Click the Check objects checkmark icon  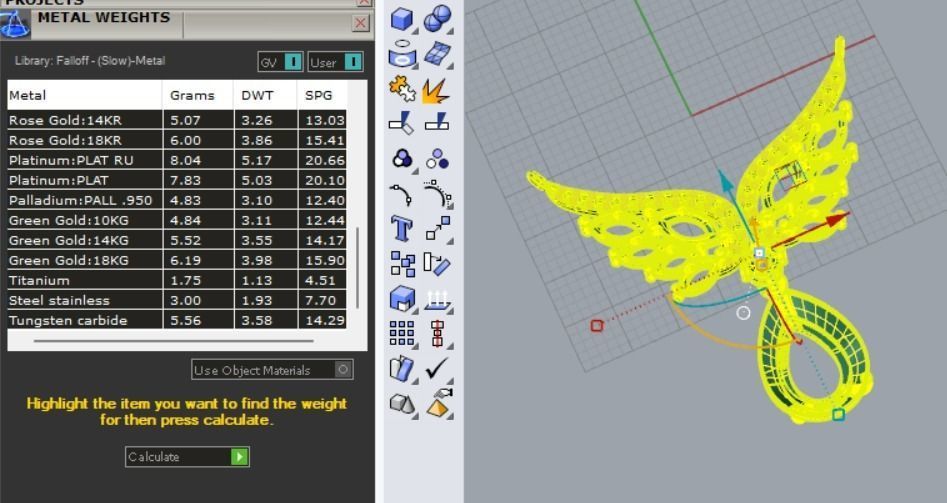pos(437,368)
